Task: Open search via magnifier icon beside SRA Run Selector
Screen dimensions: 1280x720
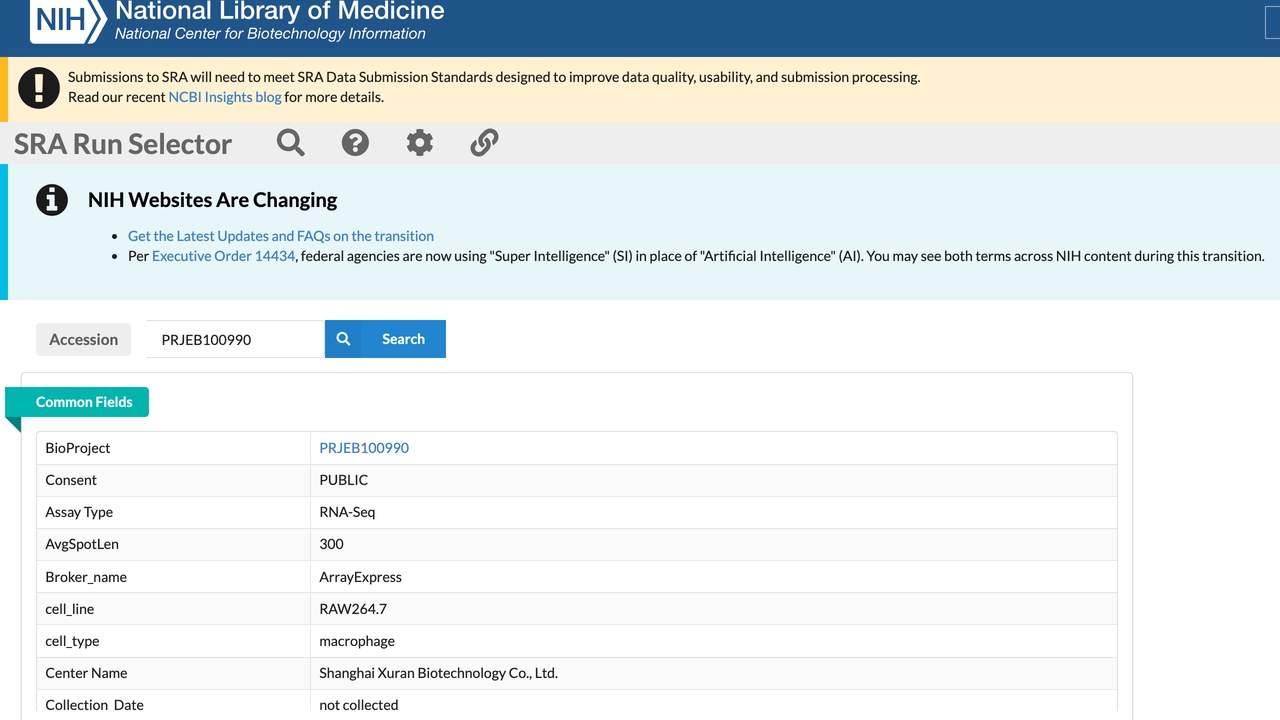Action: pyautogui.click(x=291, y=143)
